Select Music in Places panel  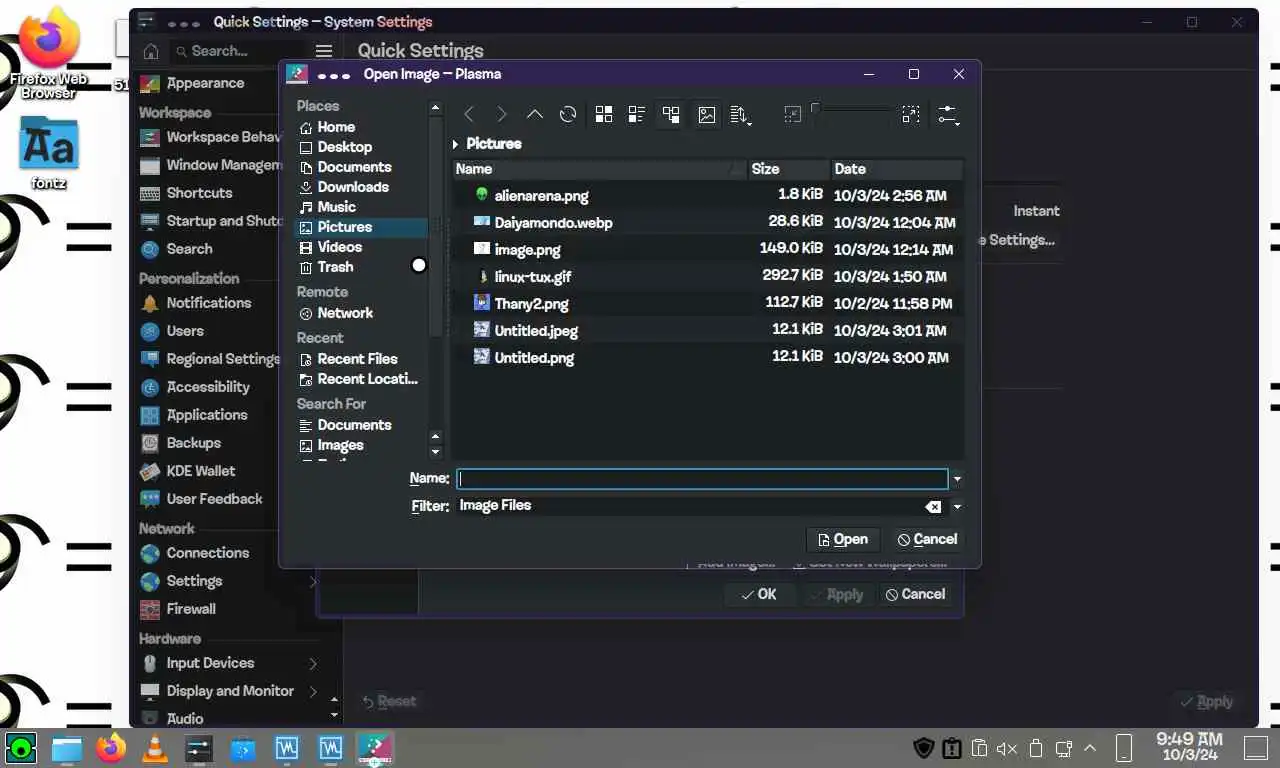click(x=362, y=207)
